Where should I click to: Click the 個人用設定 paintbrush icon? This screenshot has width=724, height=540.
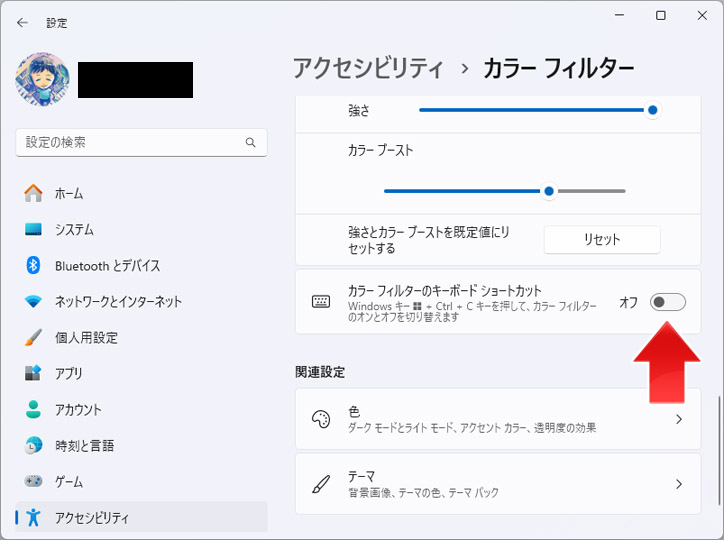[x=33, y=337]
